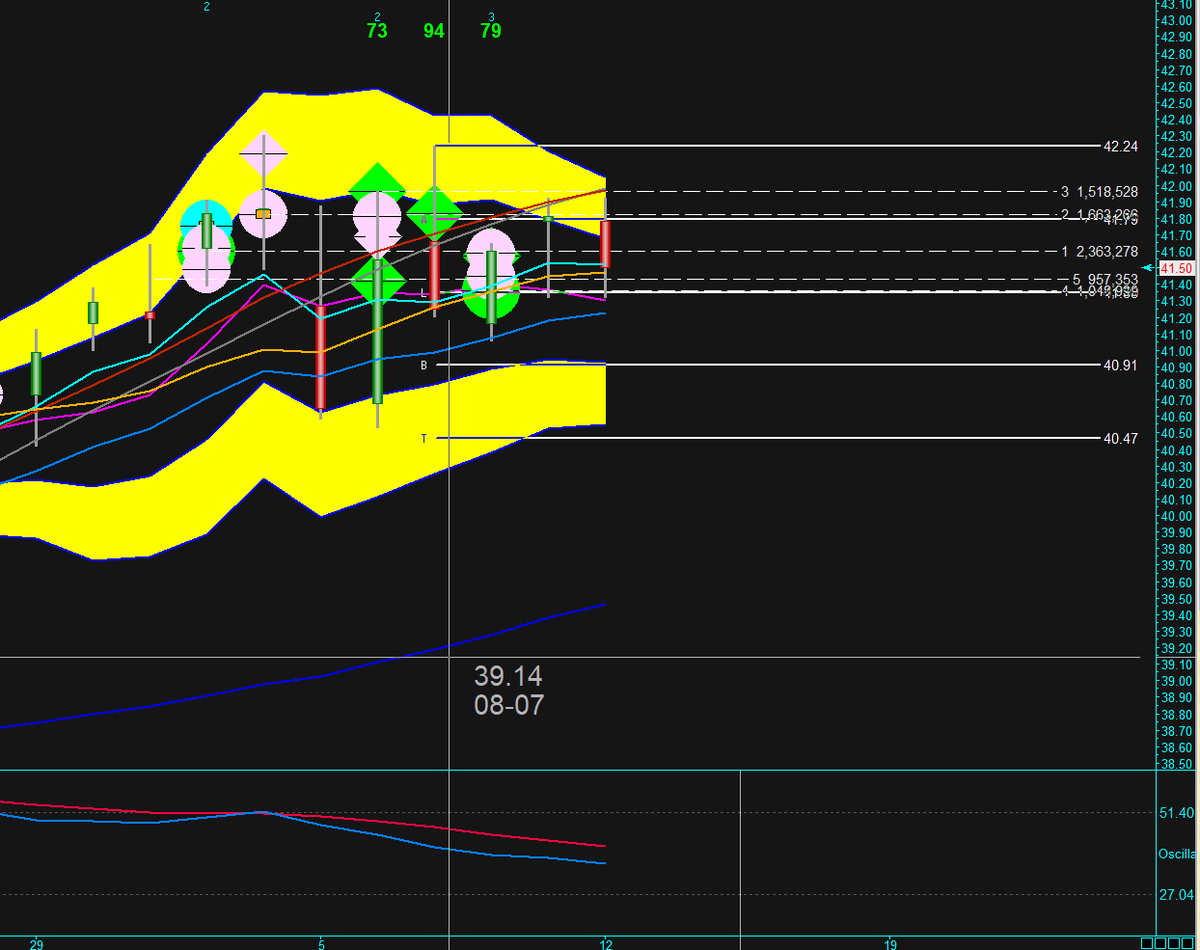The width and height of the screenshot is (1200, 950).
Task: Select the last red candle at date 12
Action: coord(606,244)
